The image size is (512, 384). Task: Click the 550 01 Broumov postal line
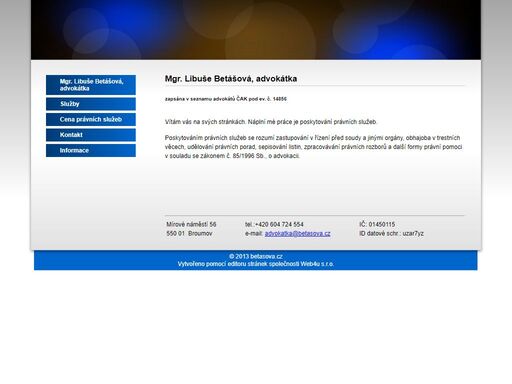(x=189, y=234)
